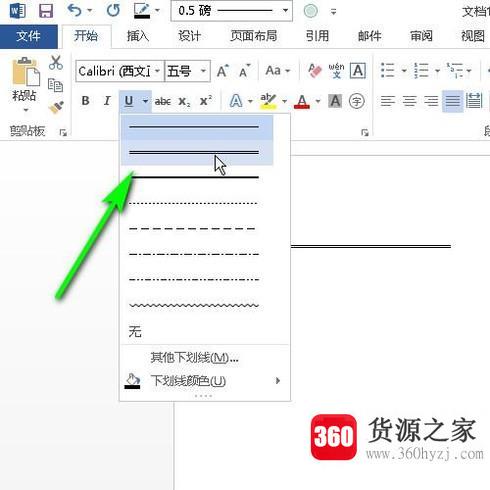Open the highlight color dropdown arrow
Image resolution: width=490 pixels, height=490 pixels.
click(x=284, y=101)
